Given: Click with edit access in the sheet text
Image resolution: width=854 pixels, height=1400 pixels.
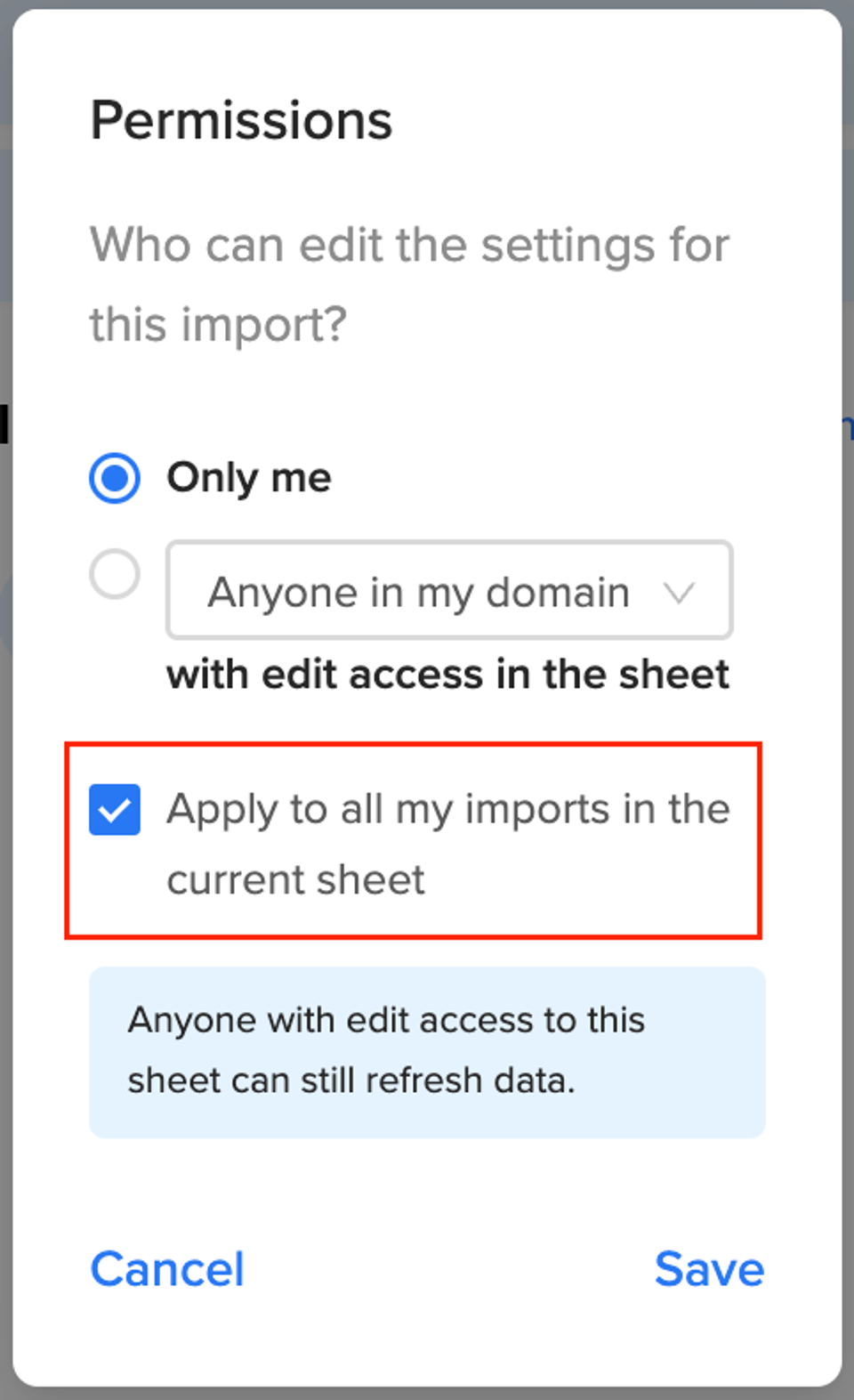Looking at the screenshot, I should click(448, 675).
